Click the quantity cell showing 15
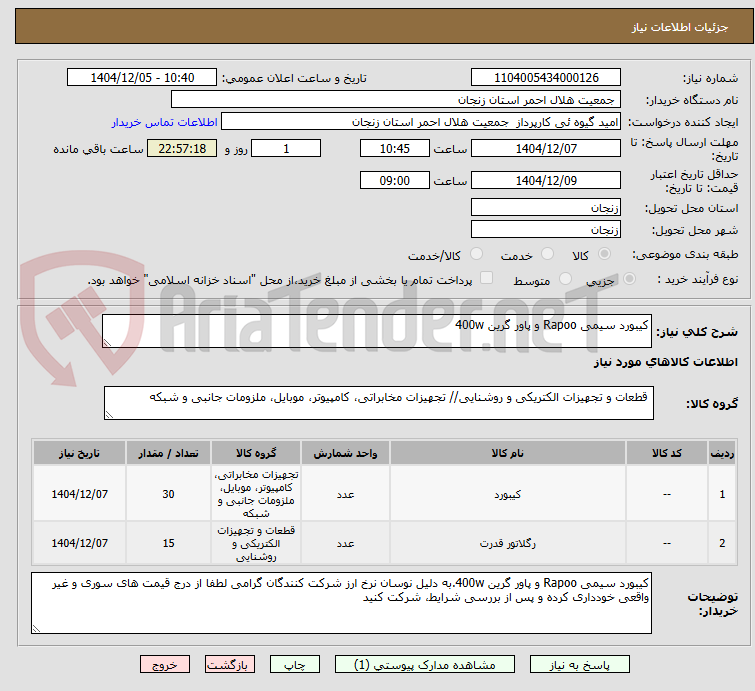Image resolution: width=755 pixels, height=691 pixels. (168, 543)
